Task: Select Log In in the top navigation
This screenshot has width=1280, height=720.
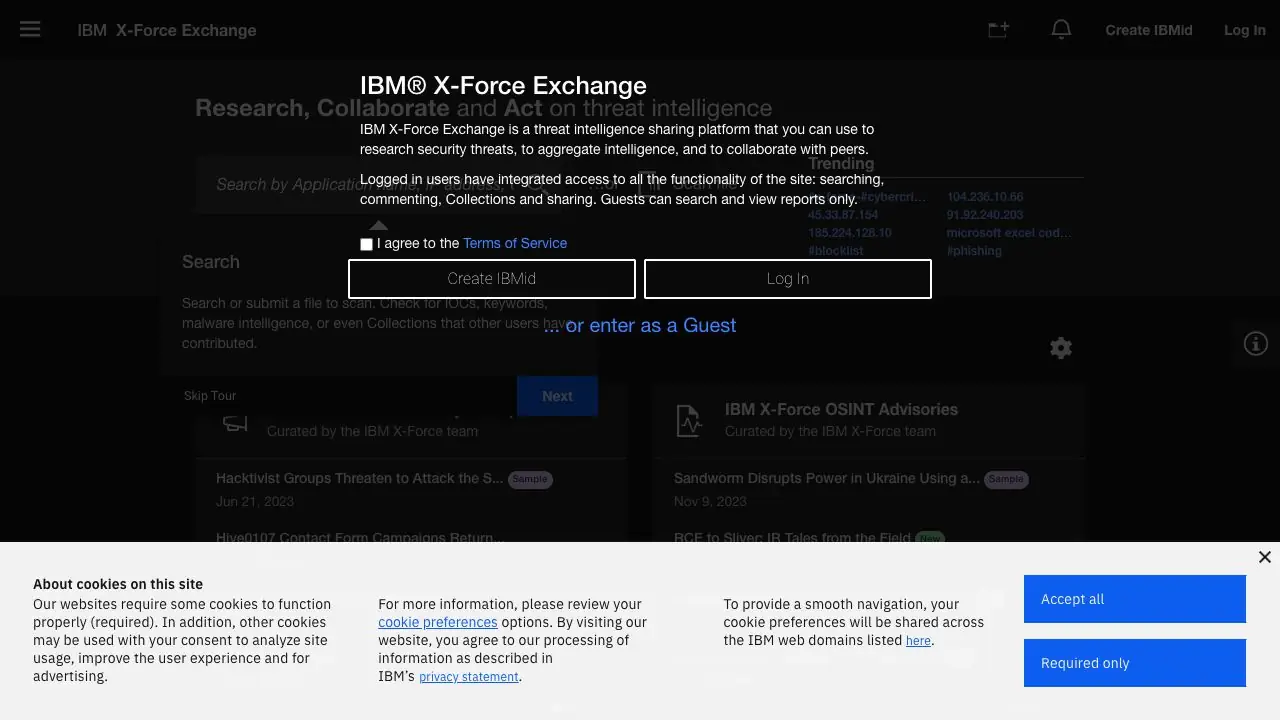Action: click(1244, 29)
